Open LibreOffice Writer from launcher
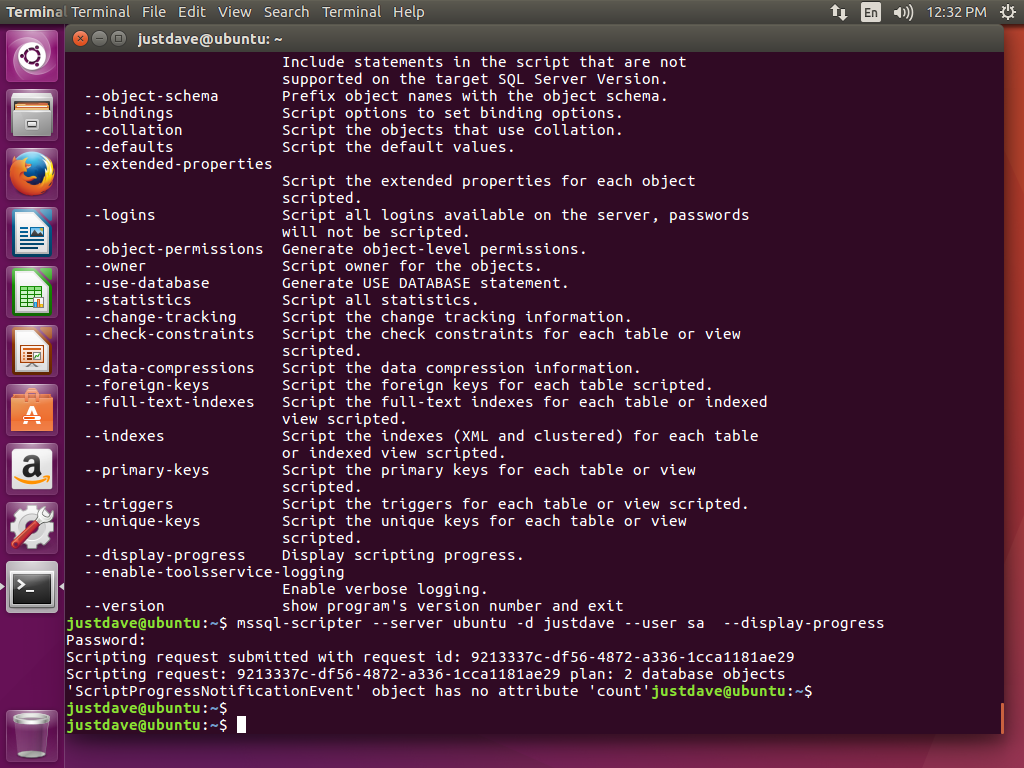 point(33,233)
